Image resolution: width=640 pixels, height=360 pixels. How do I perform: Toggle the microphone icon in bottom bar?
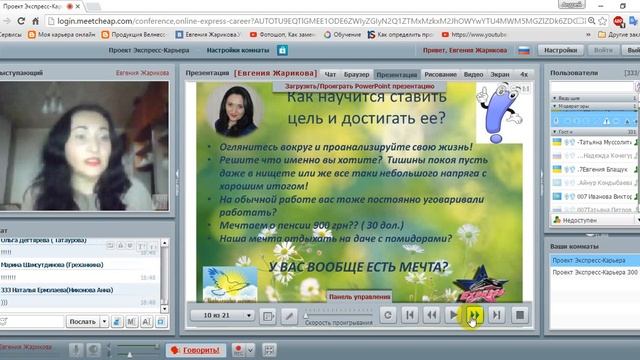76,350
